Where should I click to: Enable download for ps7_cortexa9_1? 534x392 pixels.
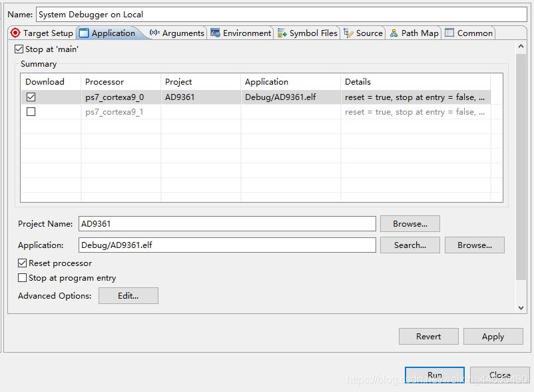pos(31,112)
